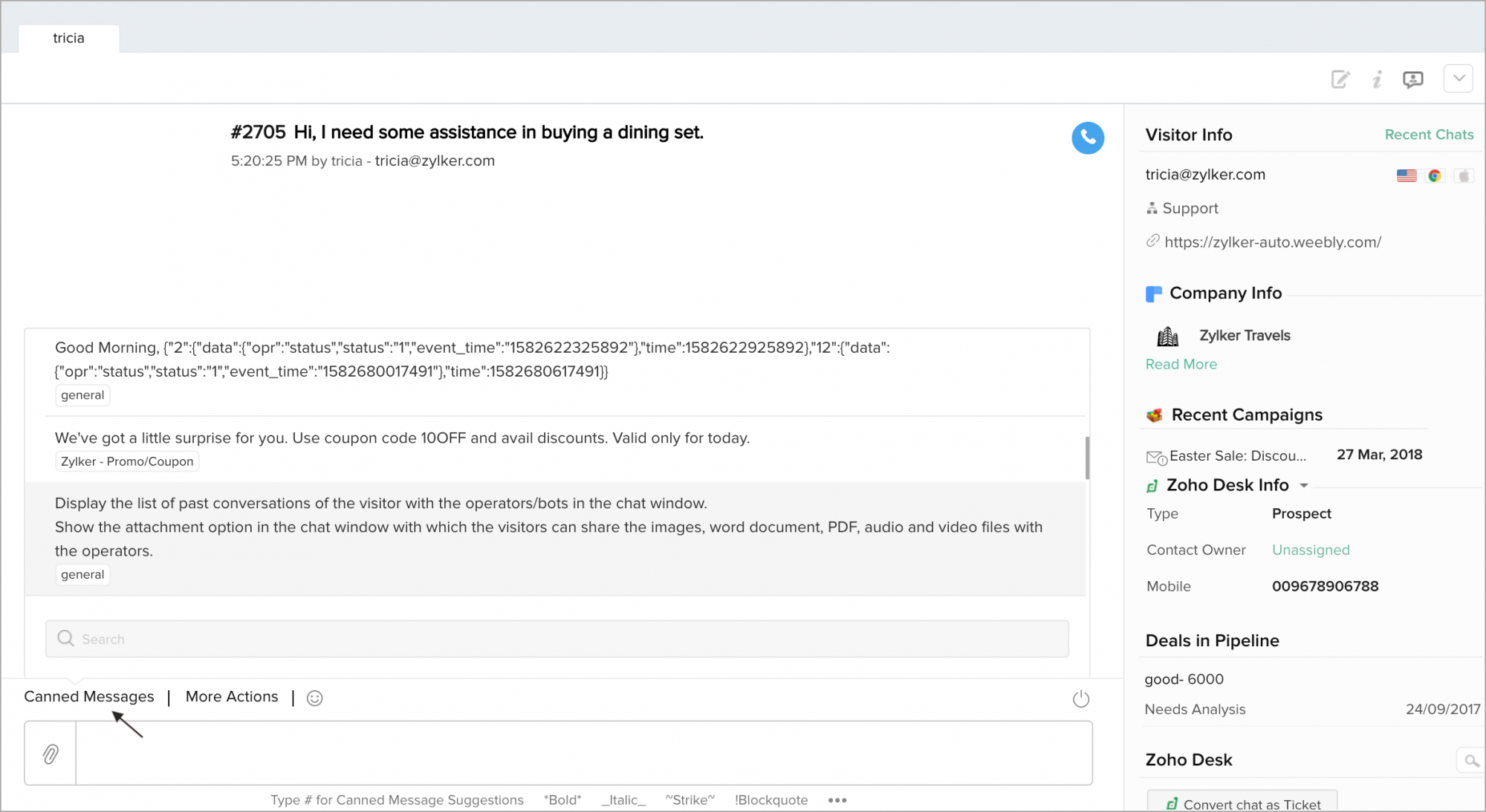
Task: Click the Zylker Travels company building icon
Action: [1168, 336]
